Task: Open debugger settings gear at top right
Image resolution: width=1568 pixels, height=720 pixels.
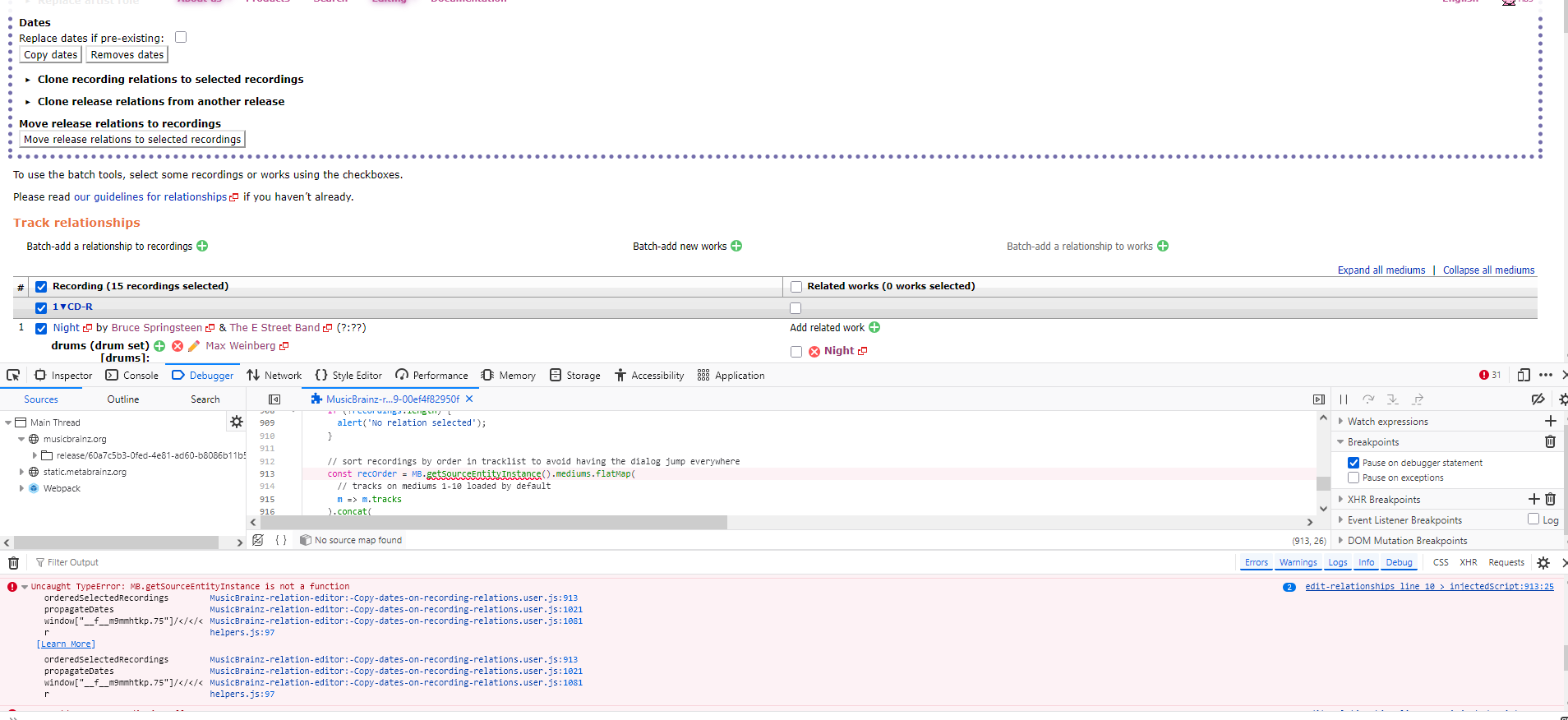Action: pyautogui.click(x=1562, y=399)
